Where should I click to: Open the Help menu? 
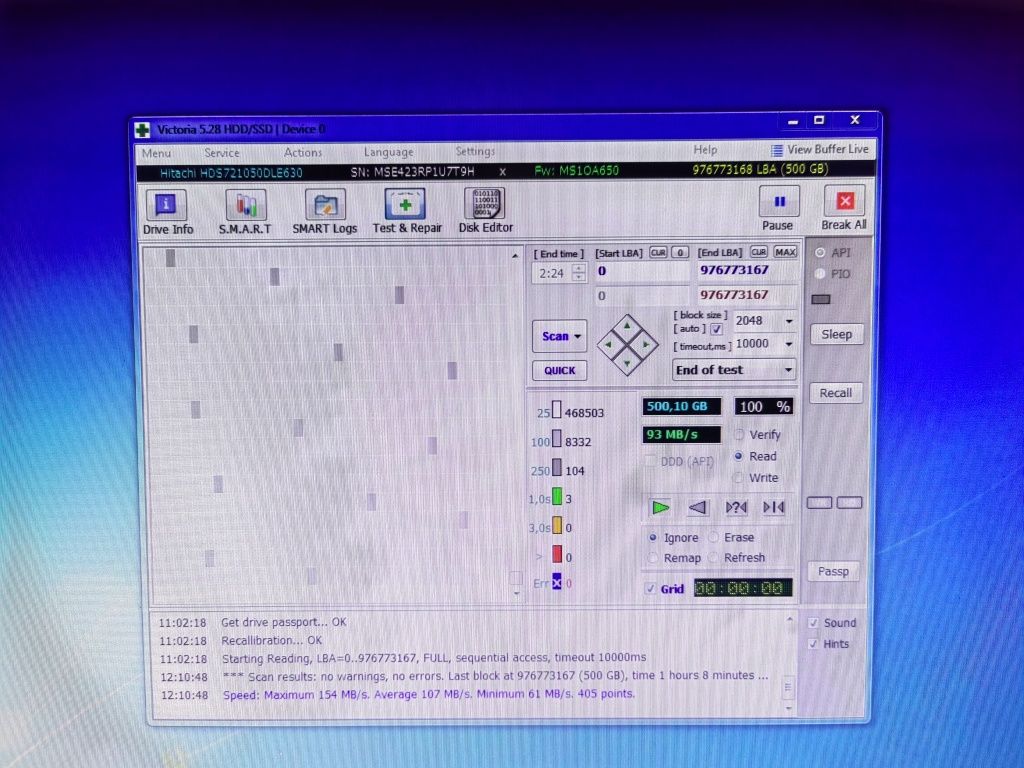[x=705, y=150]
